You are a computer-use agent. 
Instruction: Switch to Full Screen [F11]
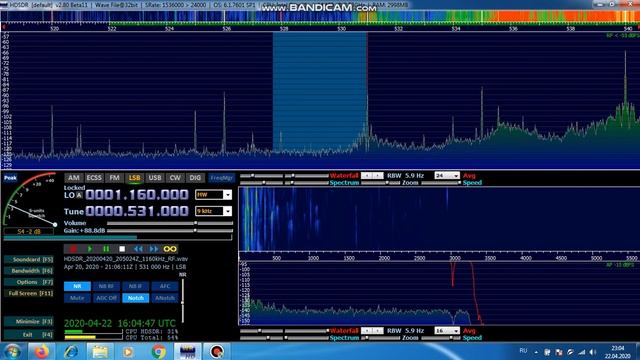pyautogui.click(x=29, y=293)
